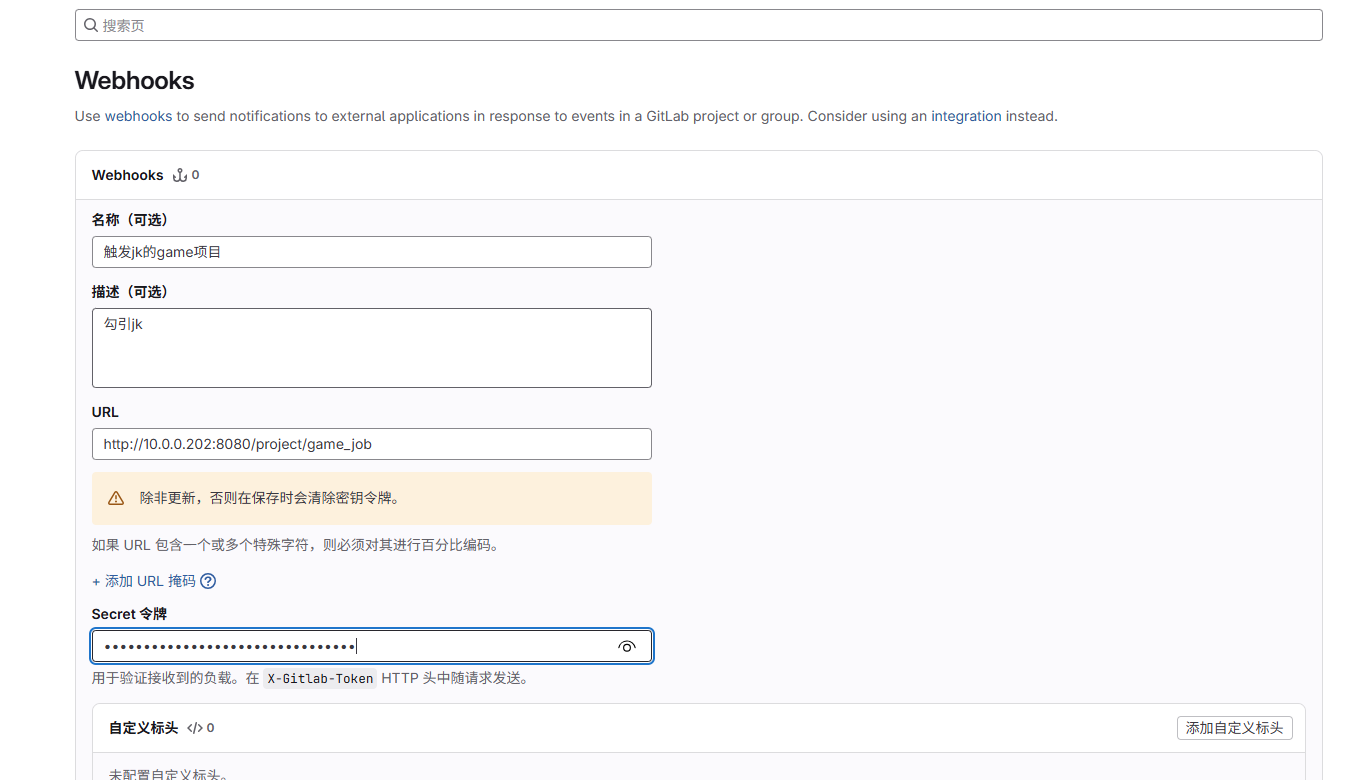This screenshot has width=1349, height=780.
Task: Reveal the secret token with eye icon
Action: click(x=627, y=646)
